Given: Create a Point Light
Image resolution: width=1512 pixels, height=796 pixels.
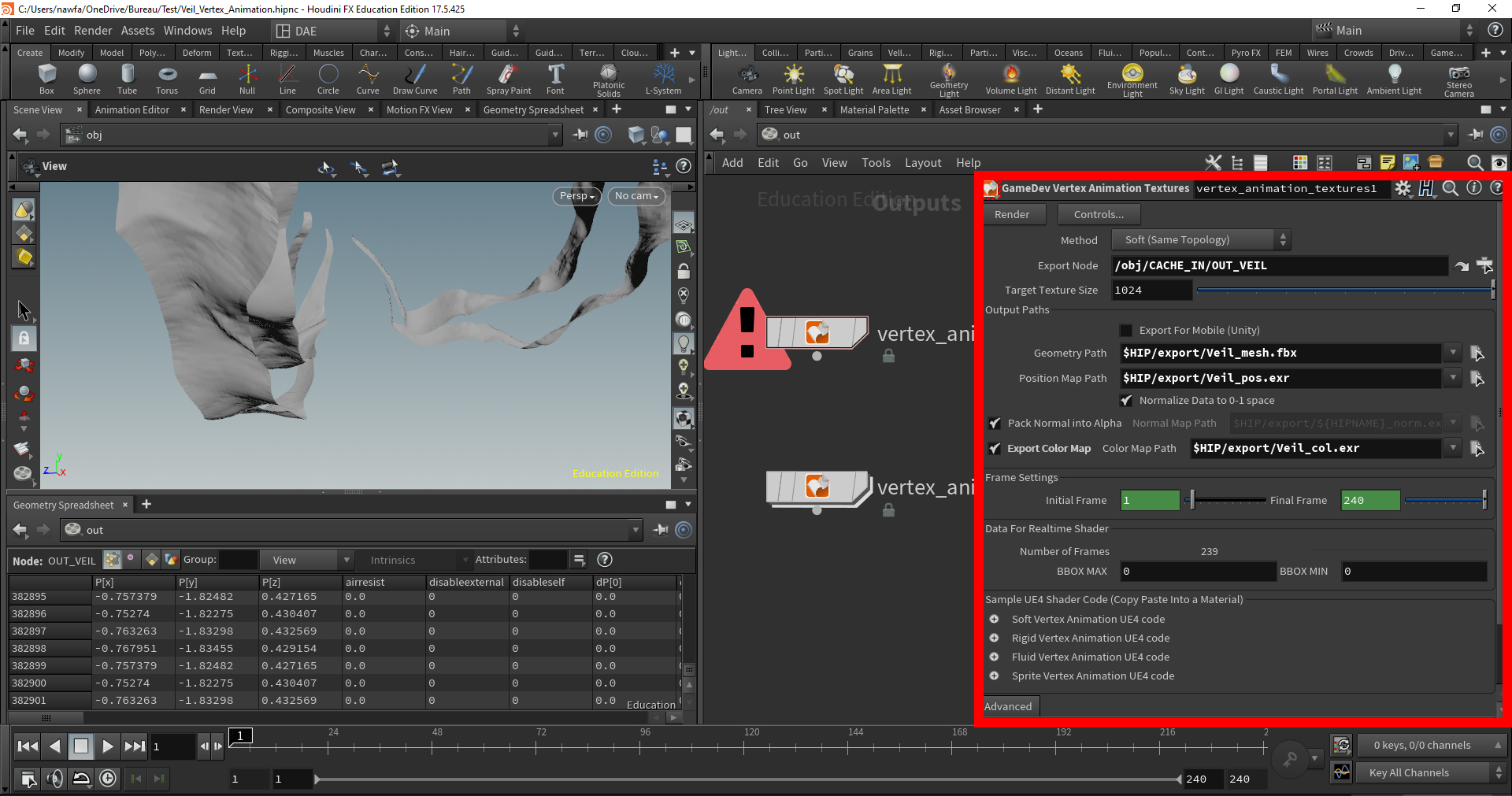Looking at the screenshot, I should click(x=793, y=80).
